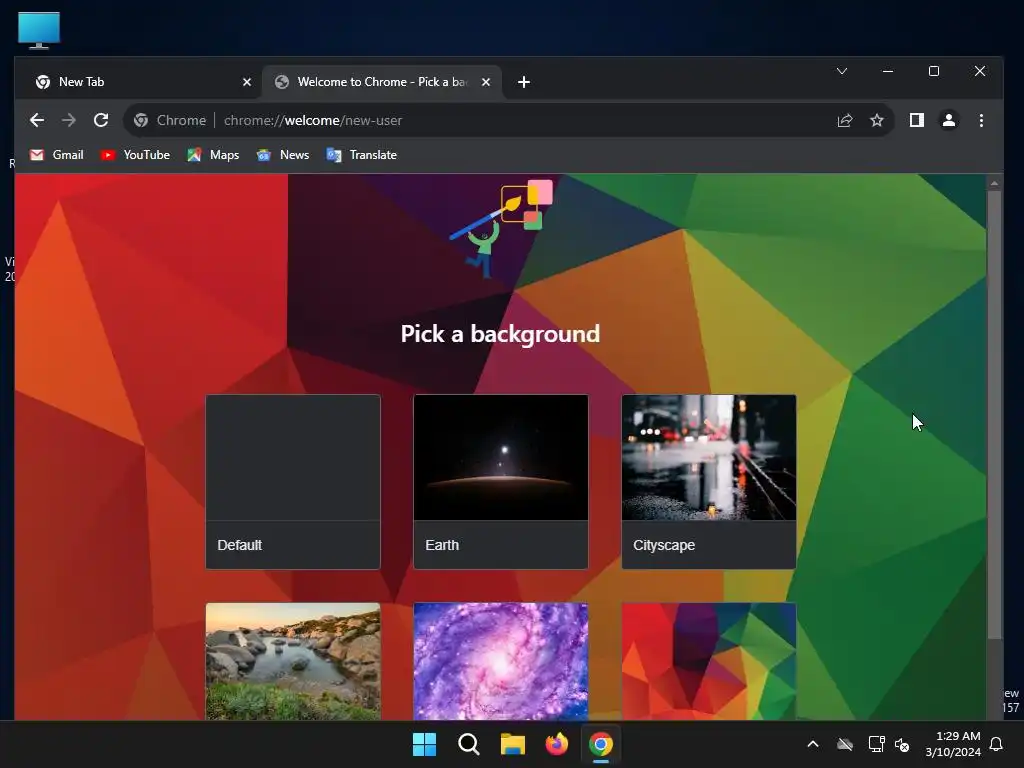
Task: Choose the Earth background
Action: pos(501,482)
